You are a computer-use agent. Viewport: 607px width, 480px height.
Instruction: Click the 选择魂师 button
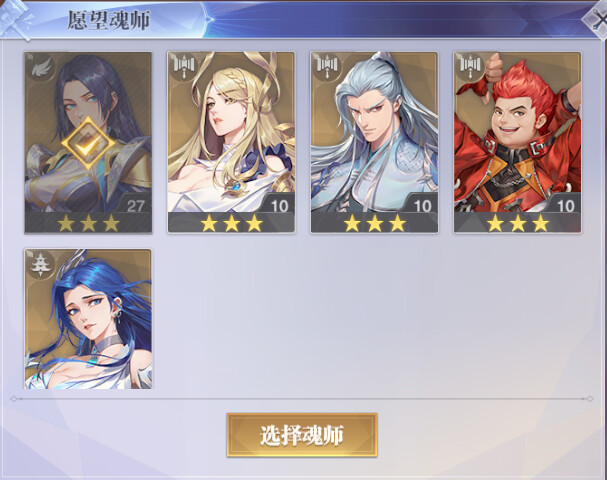click(x=302, y=435)
